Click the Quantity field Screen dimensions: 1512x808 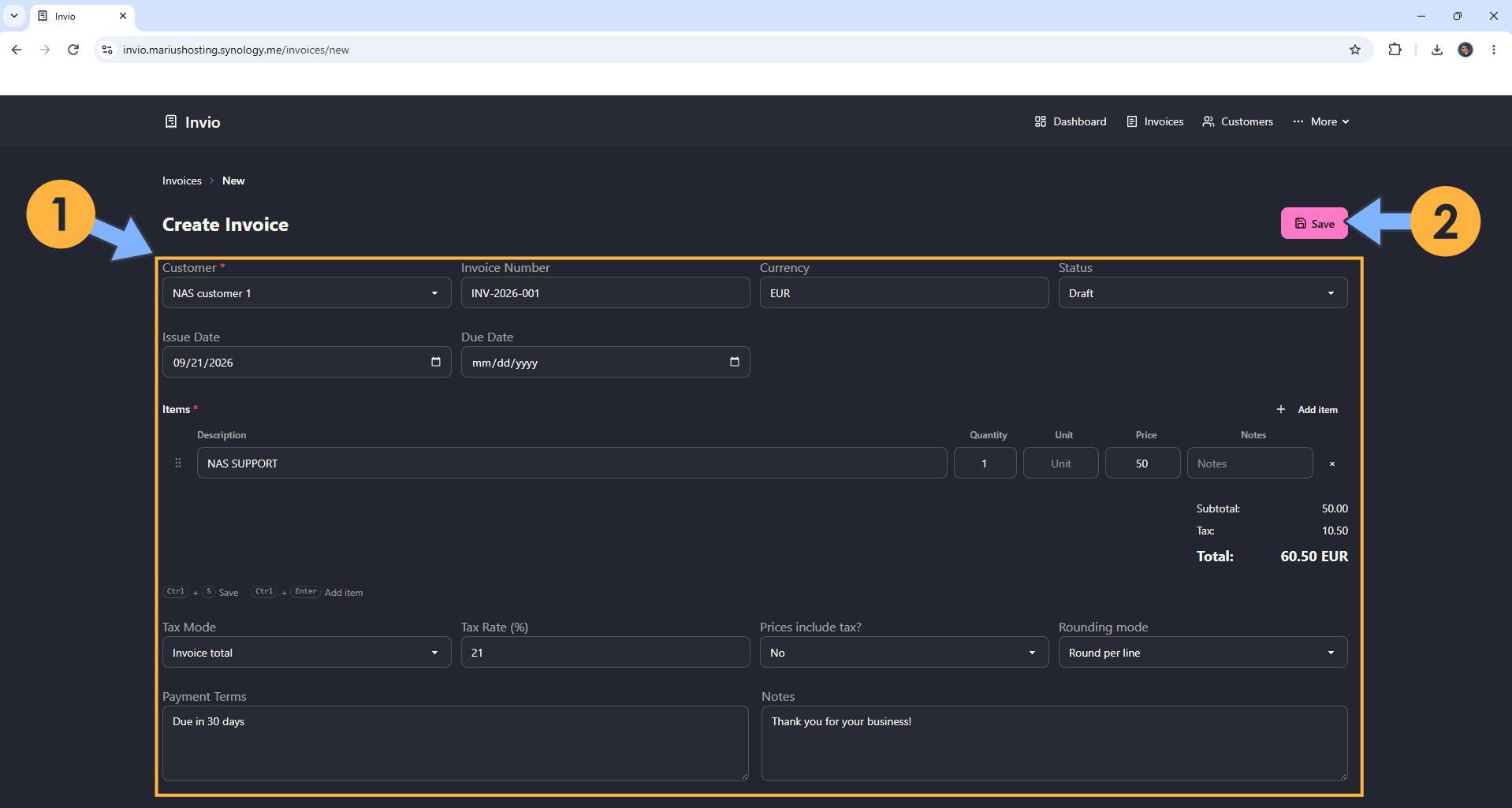985,463
